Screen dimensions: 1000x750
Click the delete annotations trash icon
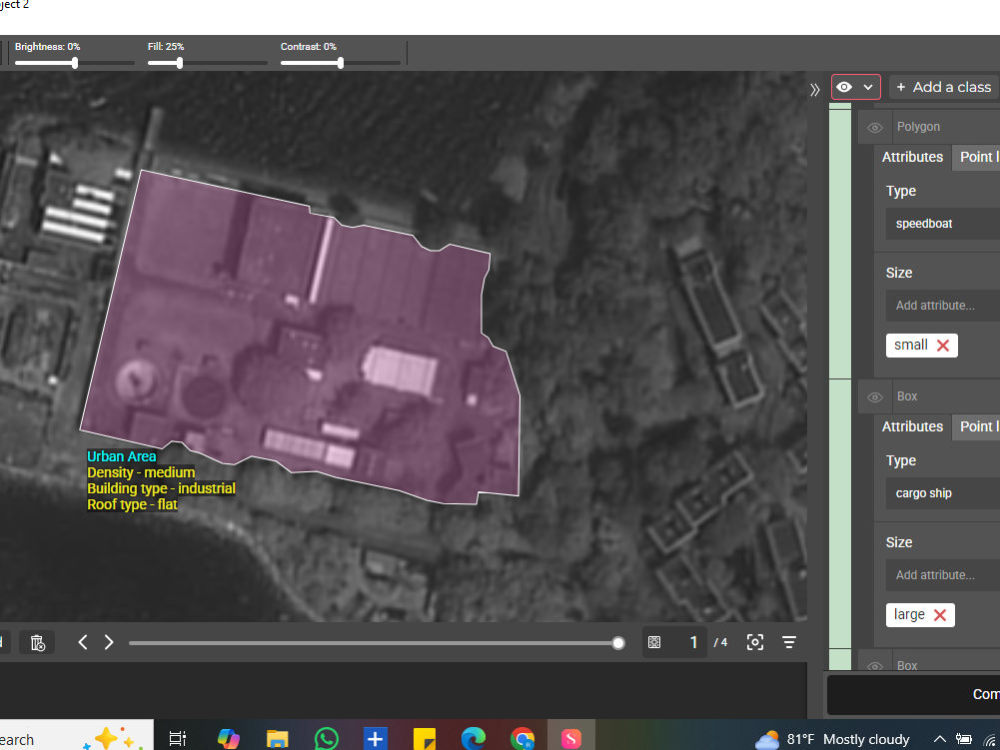tap(38, 642)
